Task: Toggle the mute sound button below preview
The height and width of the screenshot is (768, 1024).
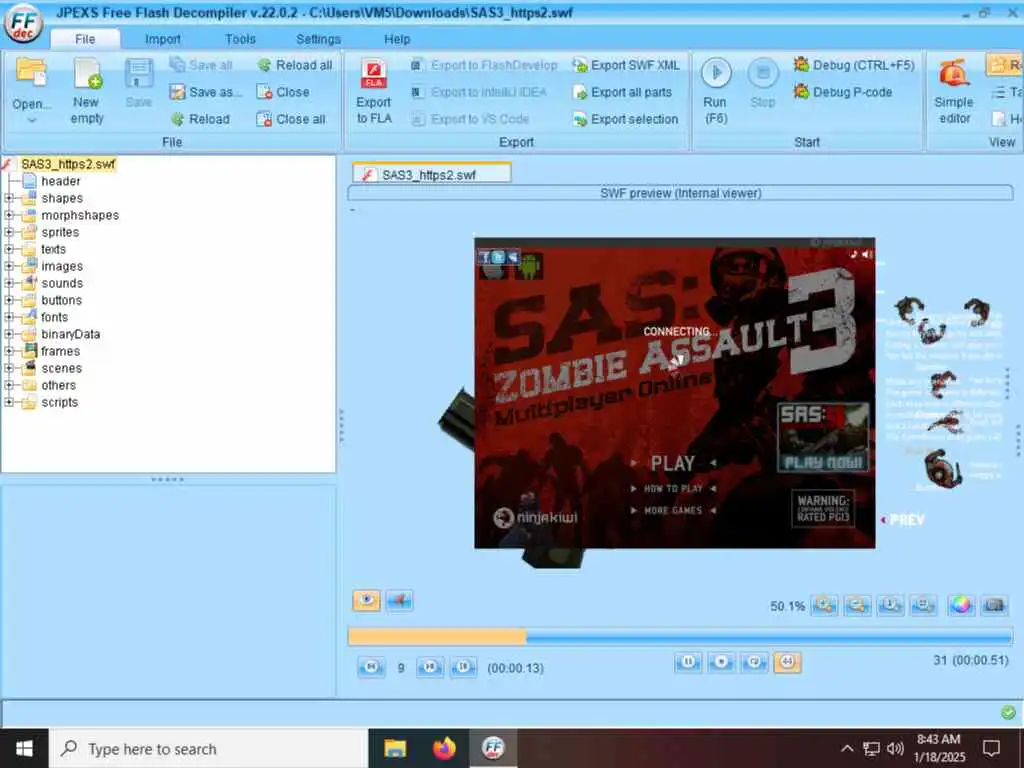Action: click(399, 600)
